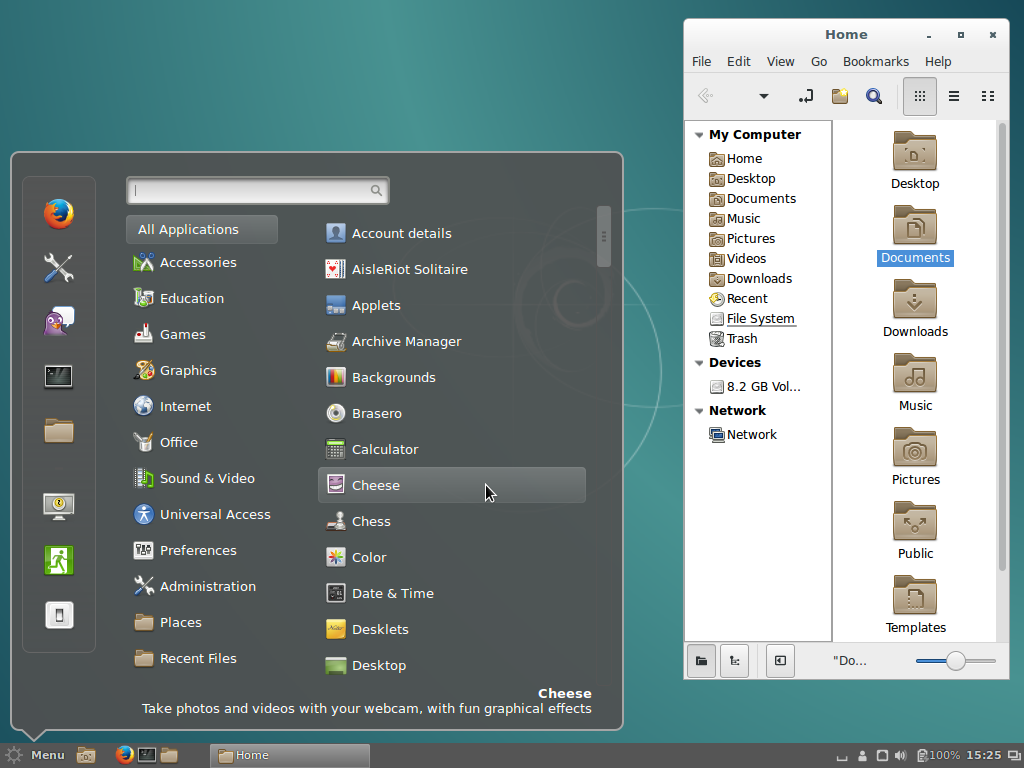Click file manager vertical scrollbar
This screenshot has height=768, width=1024.
(x=1002, y=346)
